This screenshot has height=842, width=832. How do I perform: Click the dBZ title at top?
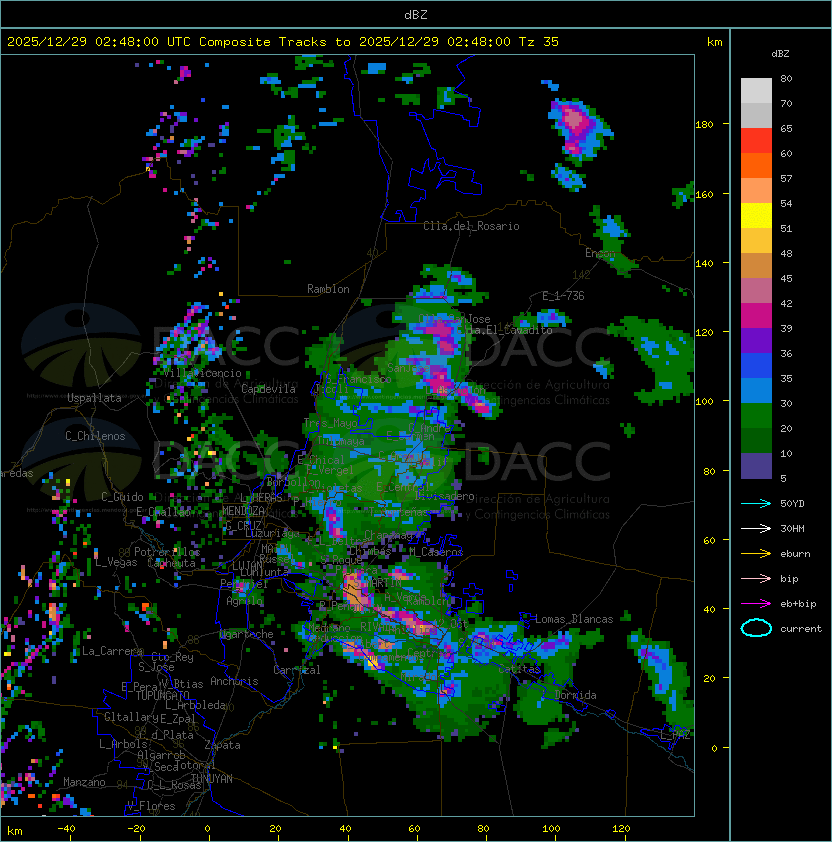tap(416, 15)
